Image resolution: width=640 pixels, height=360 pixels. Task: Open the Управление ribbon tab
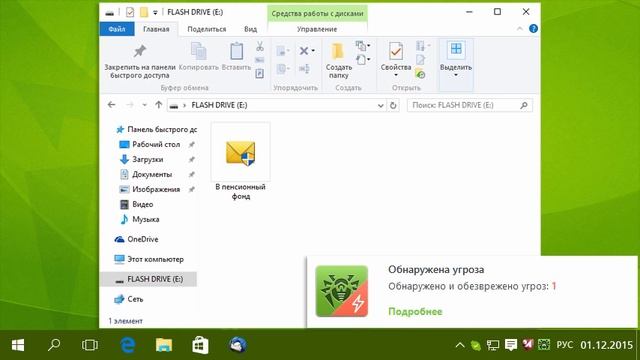tap(317, 29)
